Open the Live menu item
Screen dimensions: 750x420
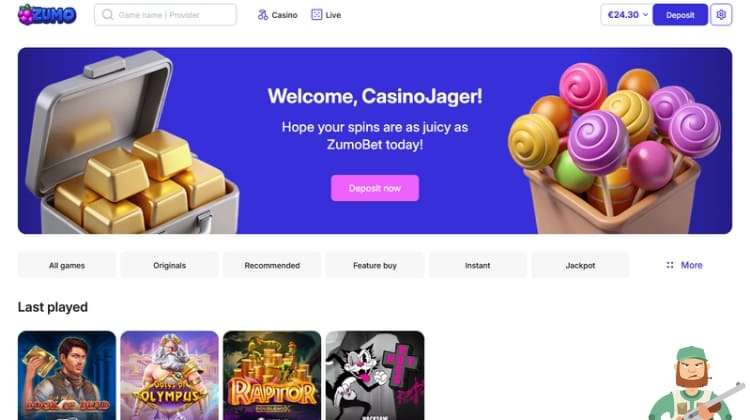pos(333,15)
